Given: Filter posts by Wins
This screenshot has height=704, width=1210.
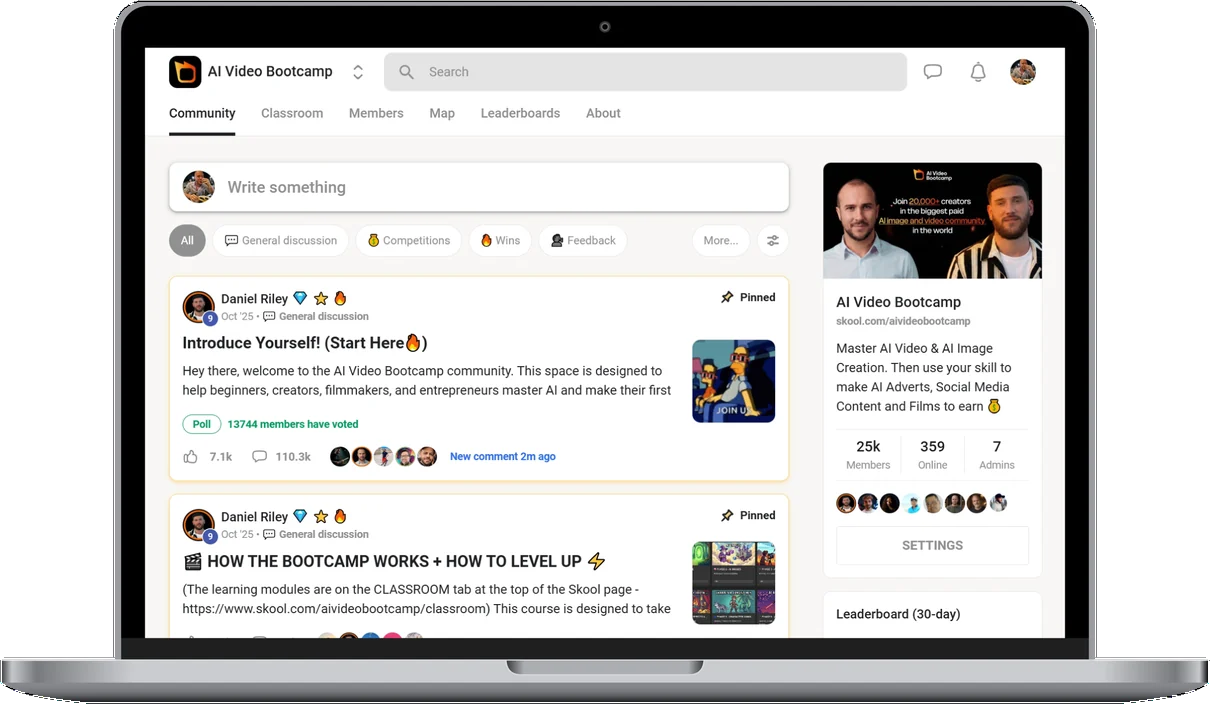Looking at the screenshot, I should pyautogui.click(x=500, y=240).
